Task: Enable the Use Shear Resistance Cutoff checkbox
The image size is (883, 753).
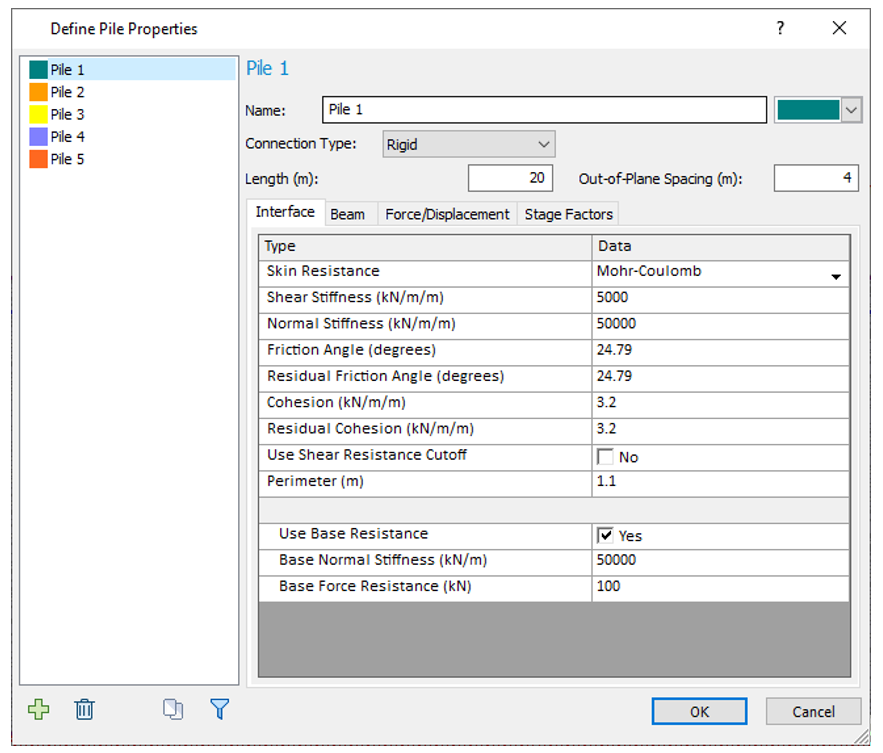Action: (x=605, y=456)
